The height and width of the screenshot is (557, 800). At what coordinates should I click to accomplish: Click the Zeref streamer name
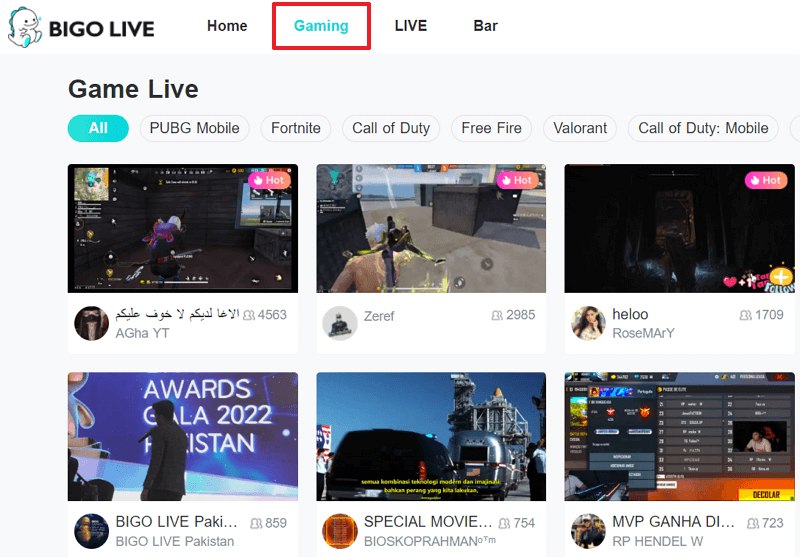(x=379, y=316)
